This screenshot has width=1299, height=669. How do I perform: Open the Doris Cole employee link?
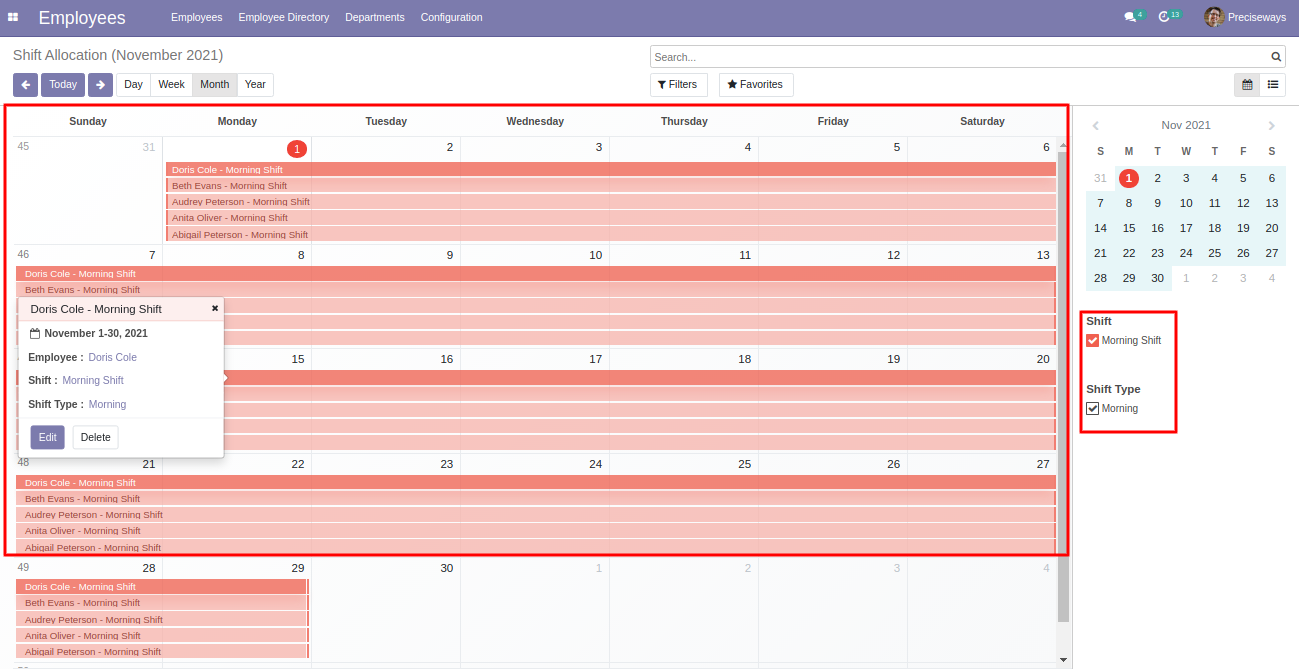coord(113,357)
